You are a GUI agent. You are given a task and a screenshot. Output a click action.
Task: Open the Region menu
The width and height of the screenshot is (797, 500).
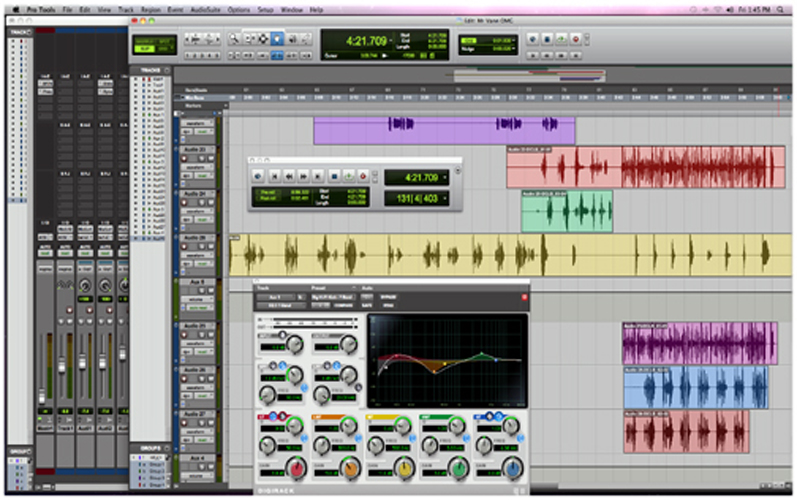148,8
